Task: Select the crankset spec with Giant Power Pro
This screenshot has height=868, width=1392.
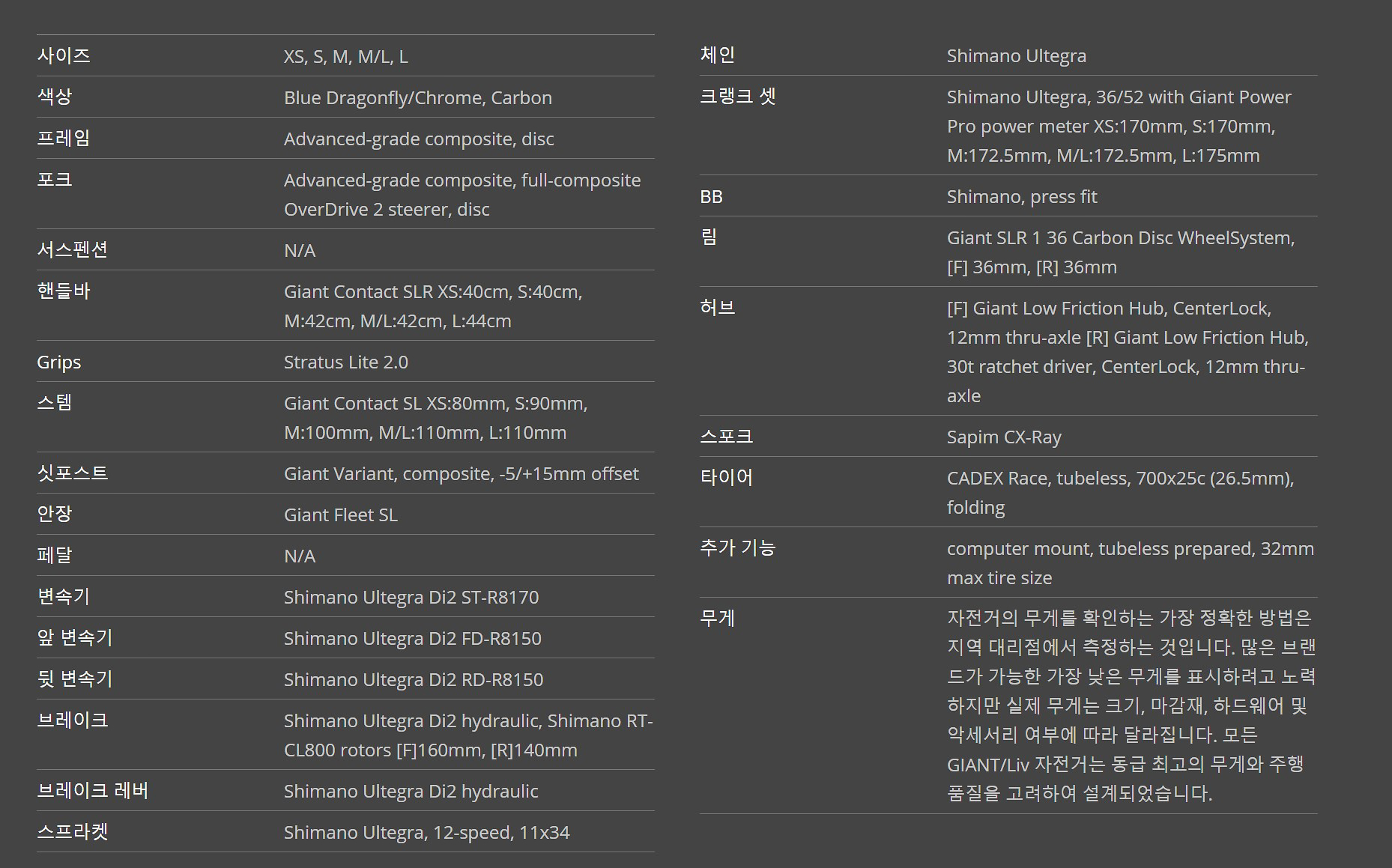Action: coord(1119,127)
